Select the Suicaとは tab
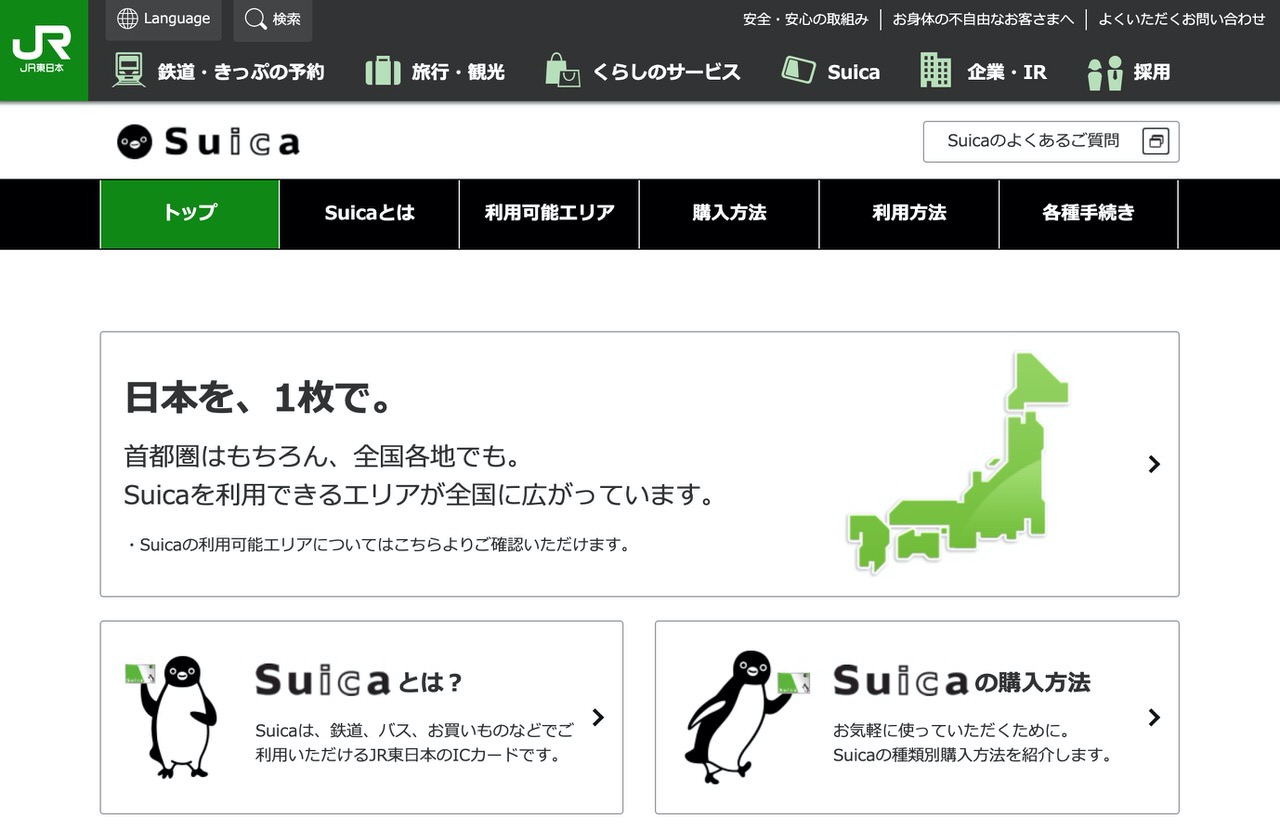Screen dimensions: 1280x830 370,212
